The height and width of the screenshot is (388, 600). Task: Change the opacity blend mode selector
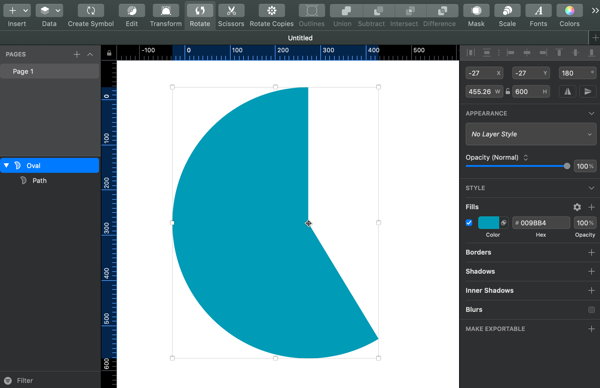[x=526, y=158]
